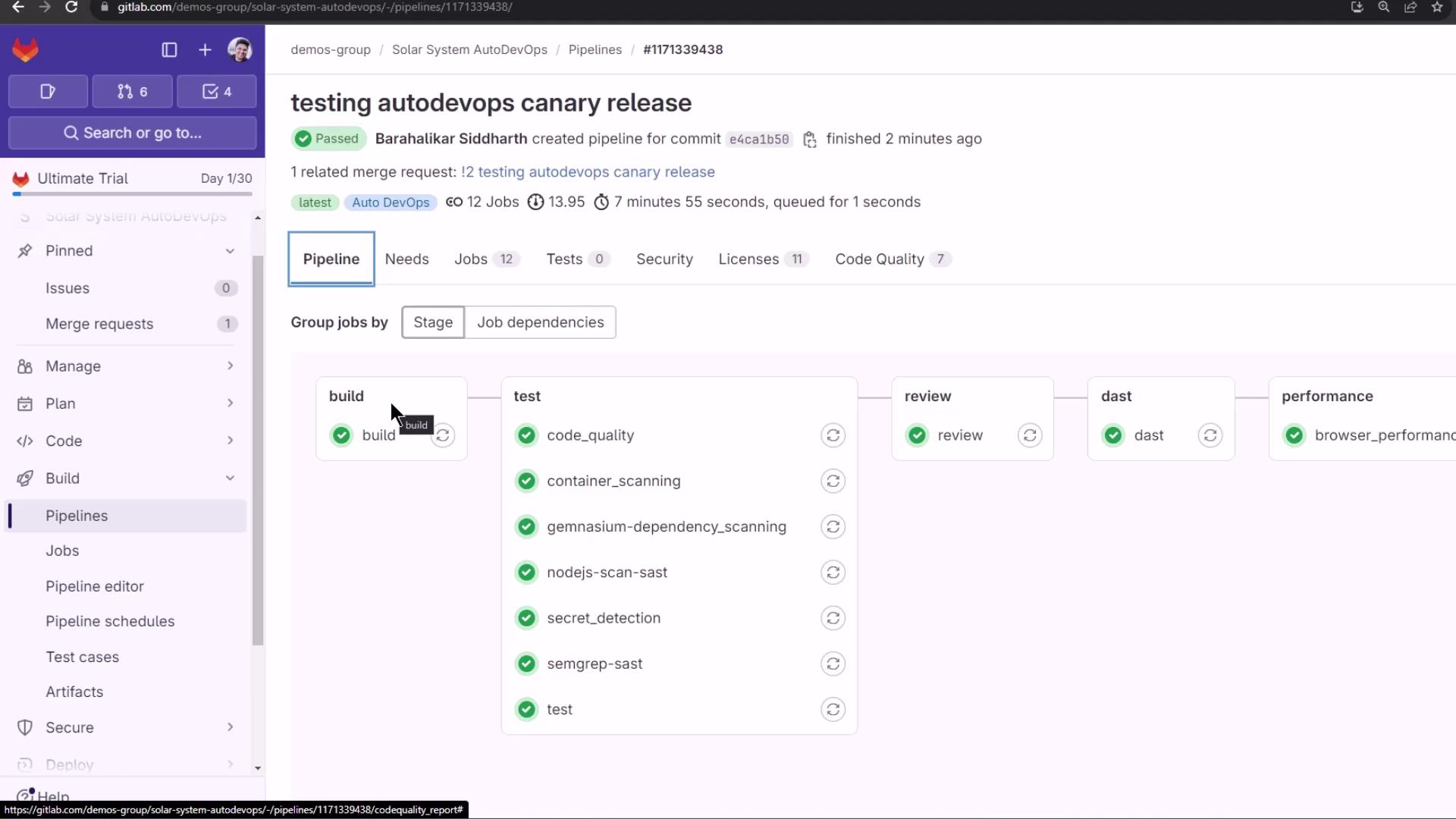This screenshot has width=1456, height=819.
Task: Retry the secret_detection job
Action: (x=833, y=618)
